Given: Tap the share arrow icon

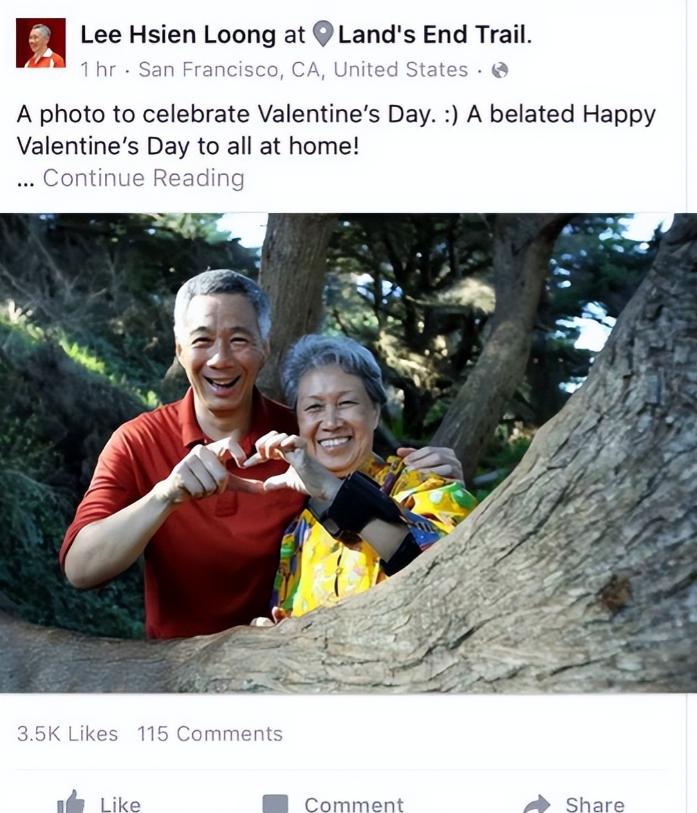Looking at the screenshot, I should click(x=537, y=804).
